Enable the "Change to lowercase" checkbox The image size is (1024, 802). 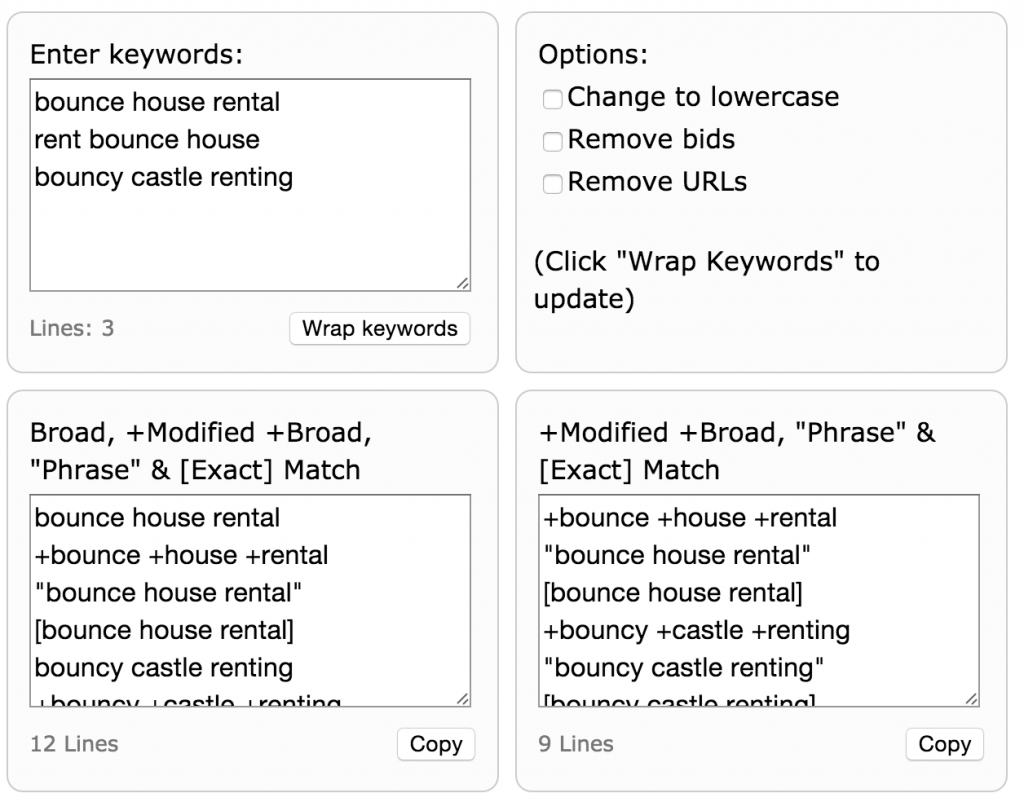(552, 99)
